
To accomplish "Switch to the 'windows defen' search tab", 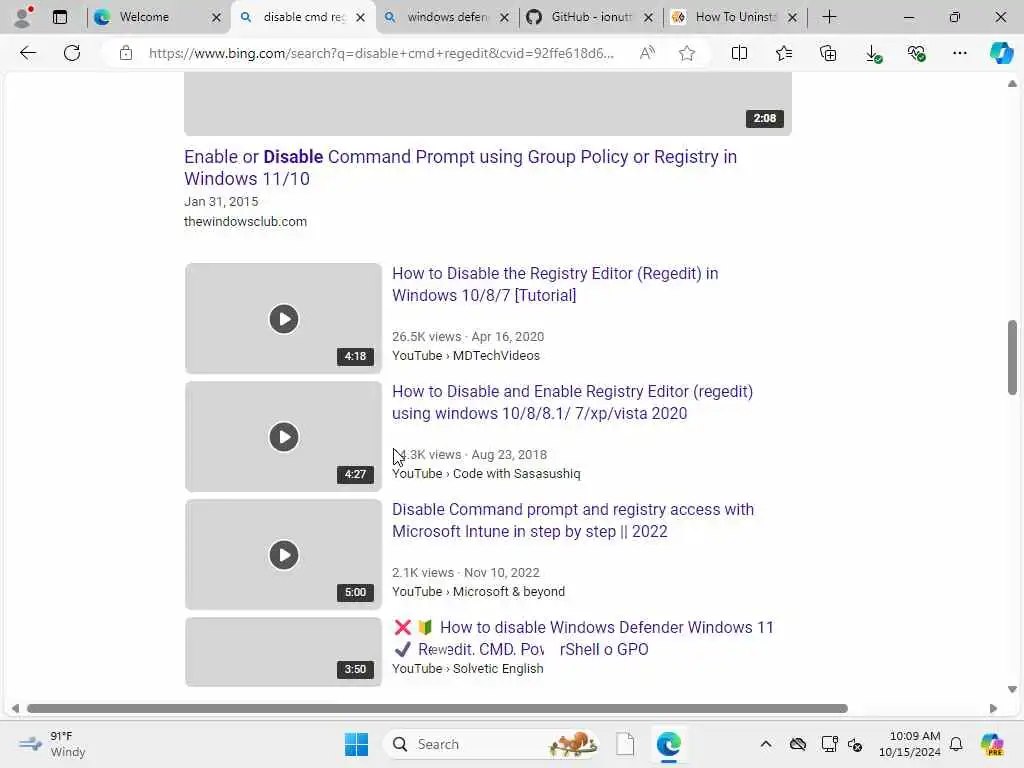I will tap(447, 17).
